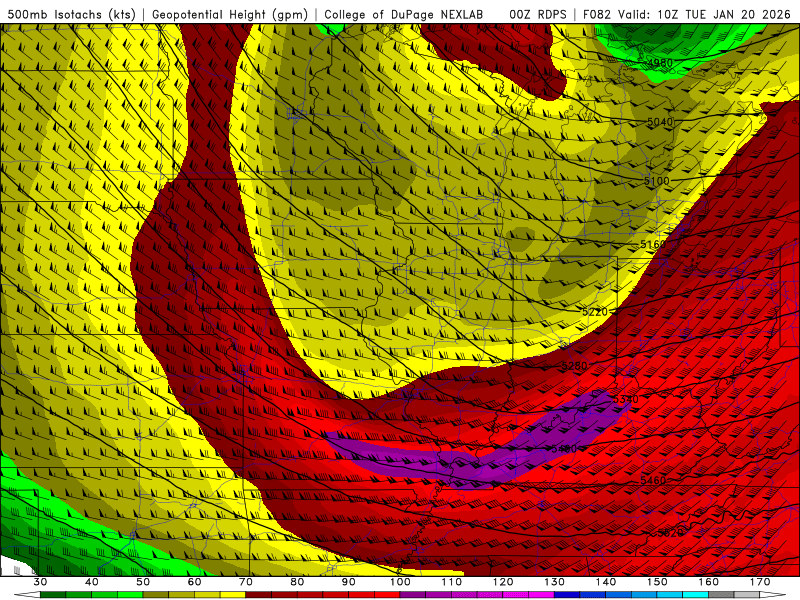Click the 100 tick label on color scale

(x=400, y=582)
